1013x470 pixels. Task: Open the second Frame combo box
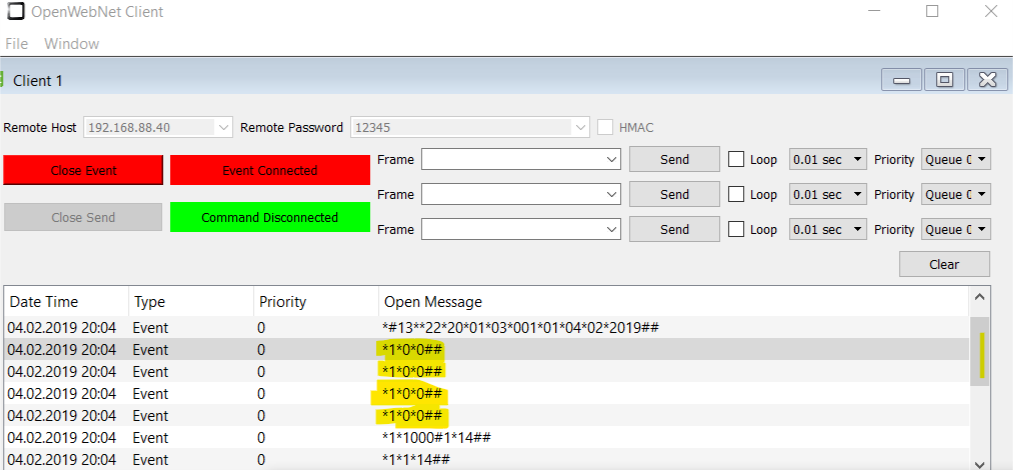tap(521, 194)
